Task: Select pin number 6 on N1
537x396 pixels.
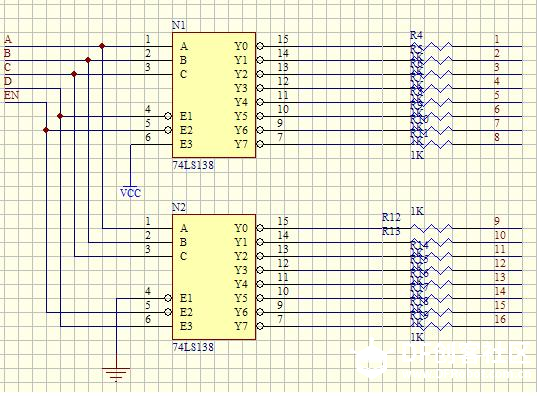Action: tap(148, 137)
